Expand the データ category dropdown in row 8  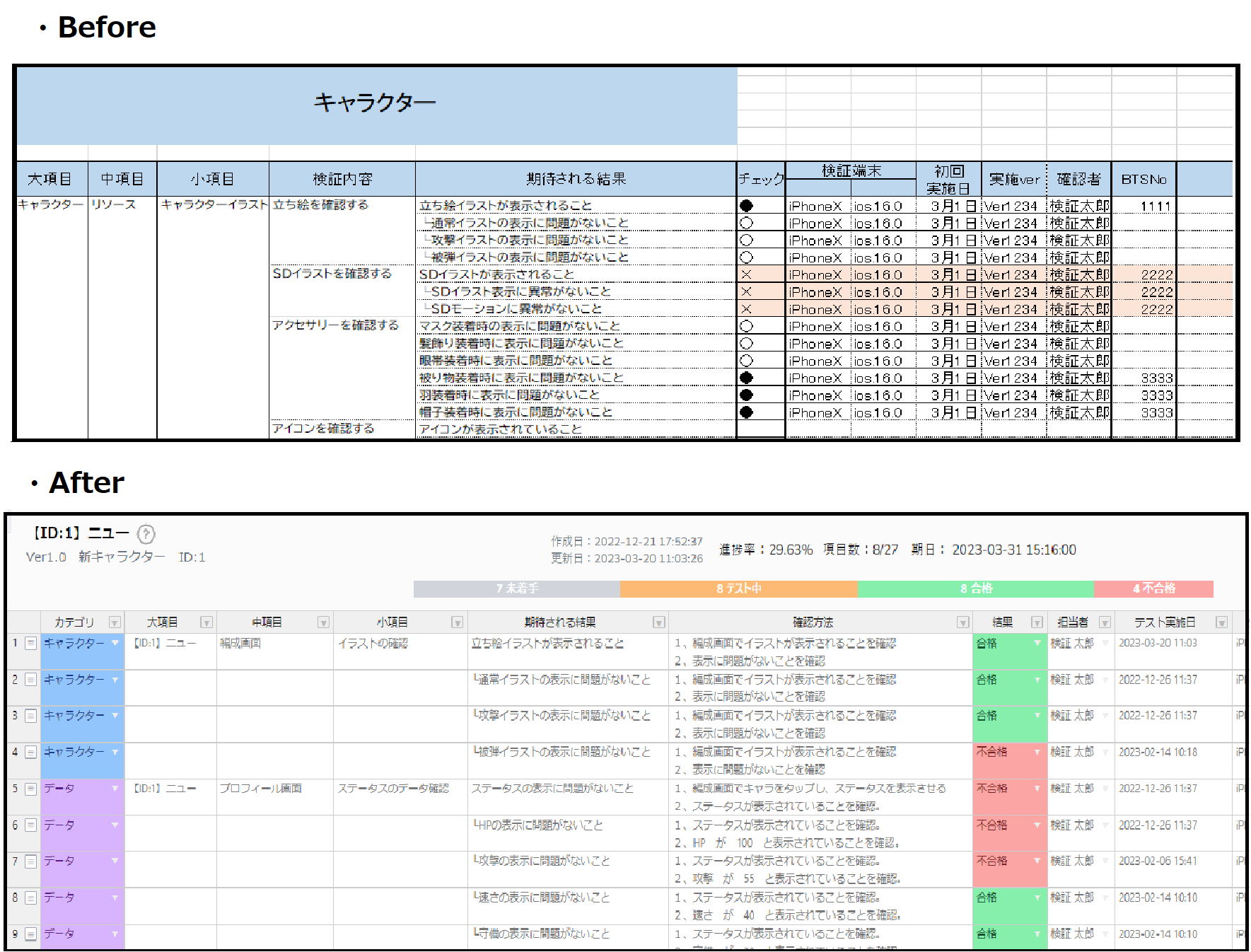[x=115, y=898]
